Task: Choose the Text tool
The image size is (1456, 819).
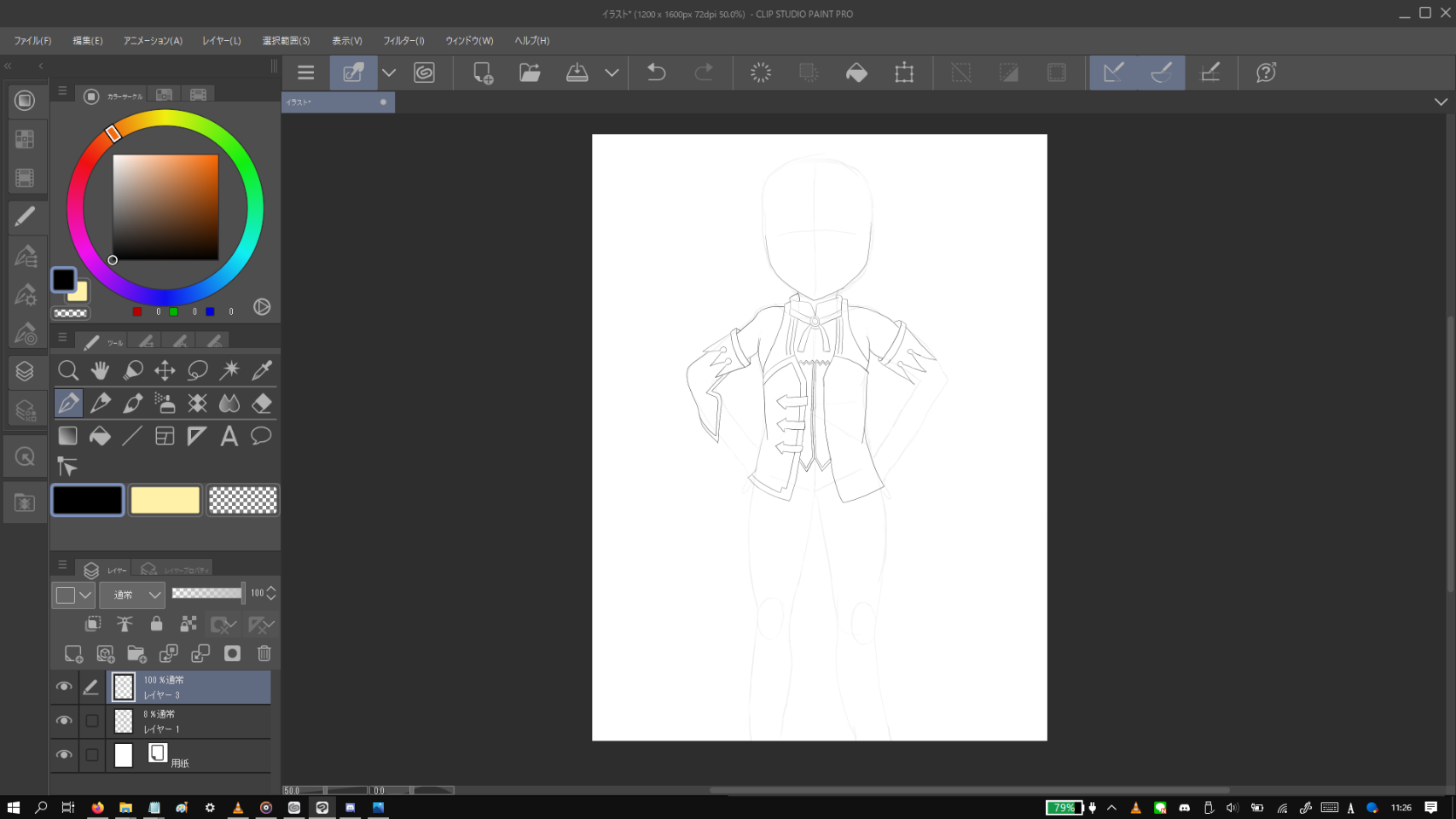Action: click(229, 436)
